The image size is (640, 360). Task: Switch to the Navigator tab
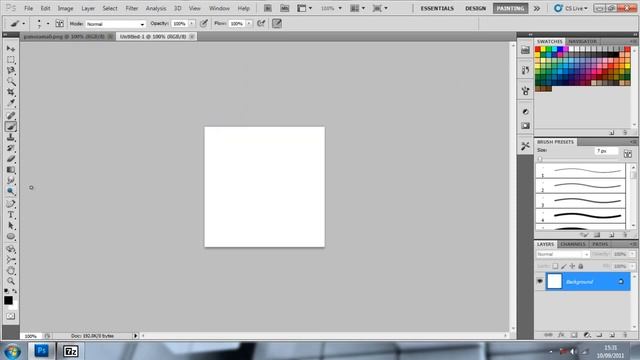(x=582, y=42)
